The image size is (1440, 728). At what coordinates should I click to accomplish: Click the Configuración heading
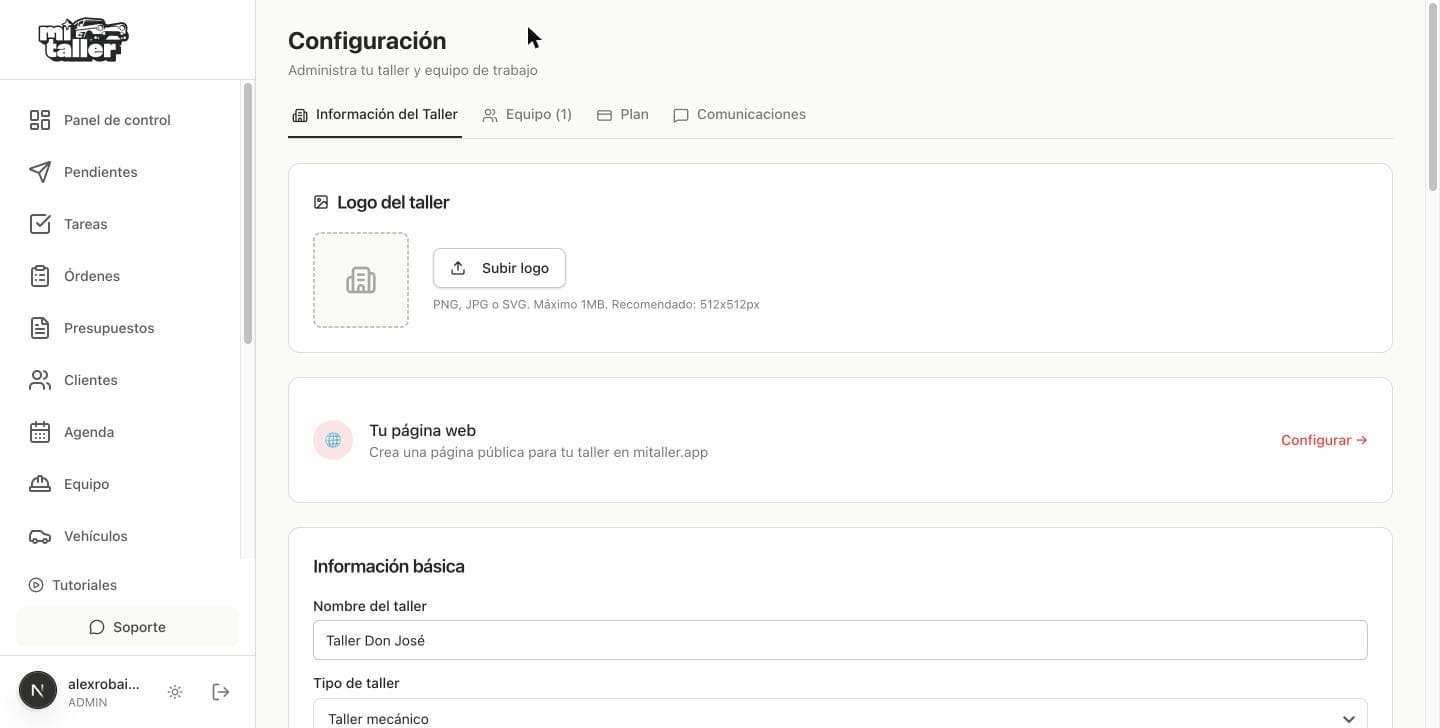(367, 41)
